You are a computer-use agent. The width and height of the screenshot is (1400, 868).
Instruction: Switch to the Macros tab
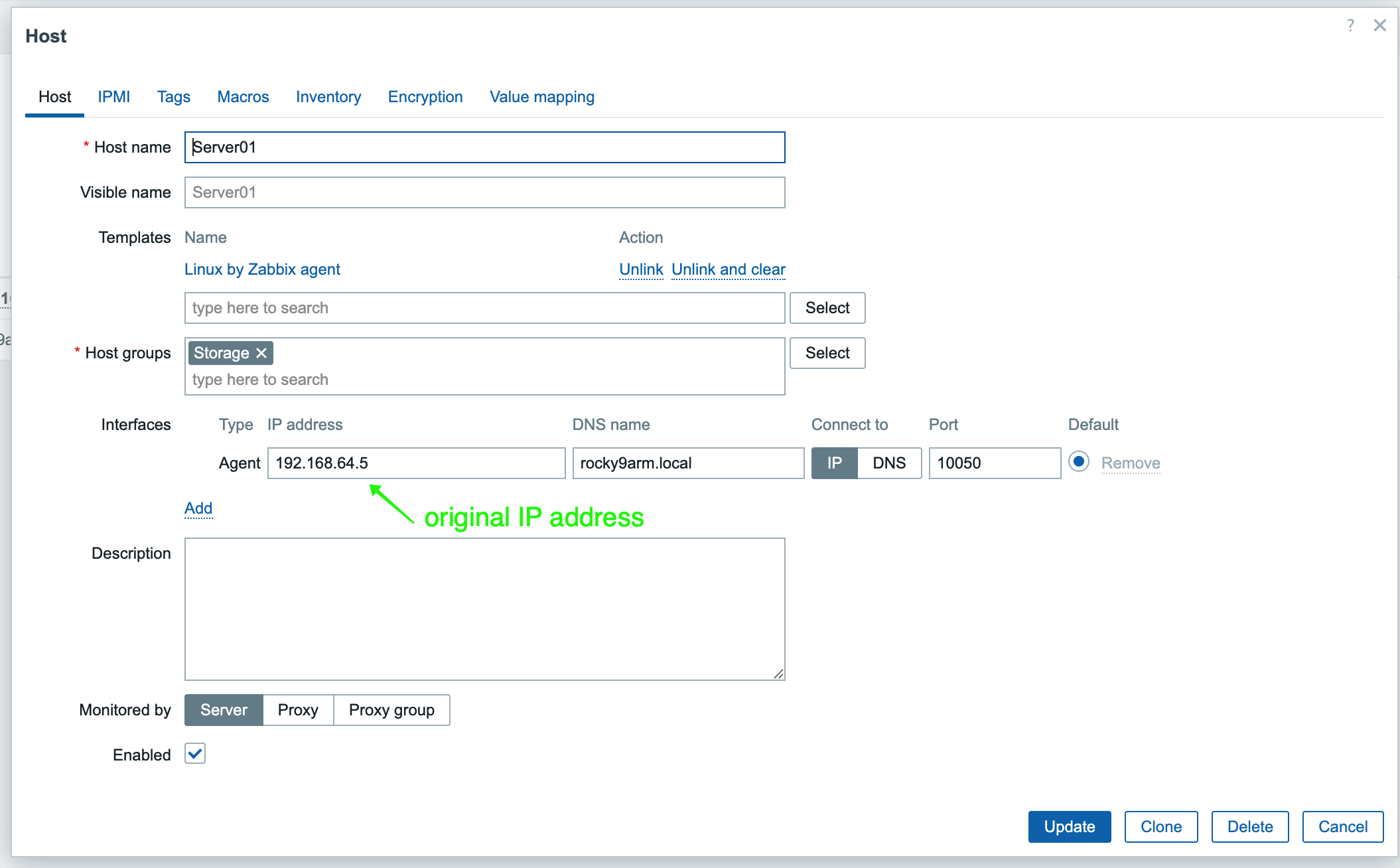[x=243, y=97]
